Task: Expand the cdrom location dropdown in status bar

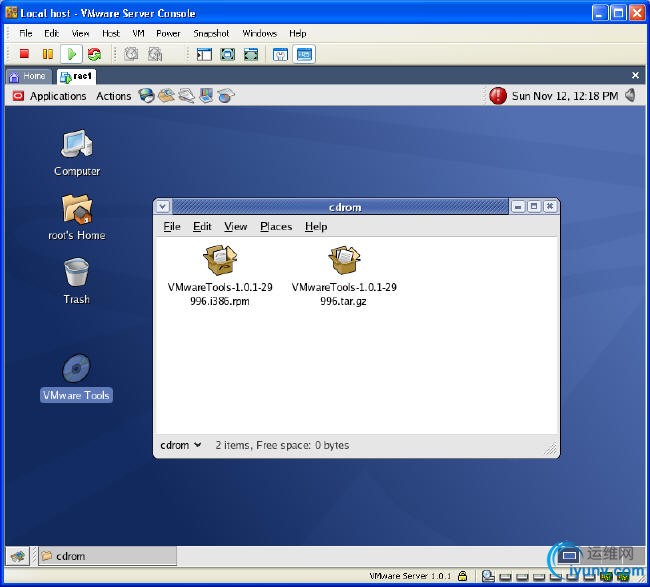Action: 181,445
